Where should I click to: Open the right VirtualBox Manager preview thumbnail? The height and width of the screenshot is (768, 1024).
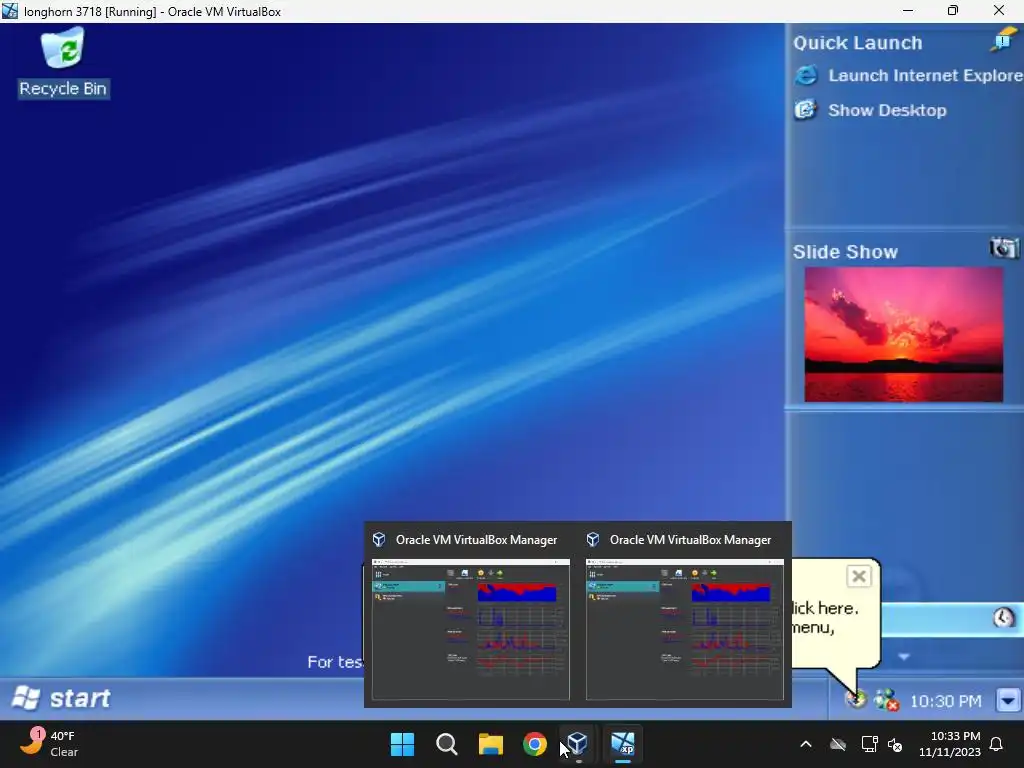point(684,629)
